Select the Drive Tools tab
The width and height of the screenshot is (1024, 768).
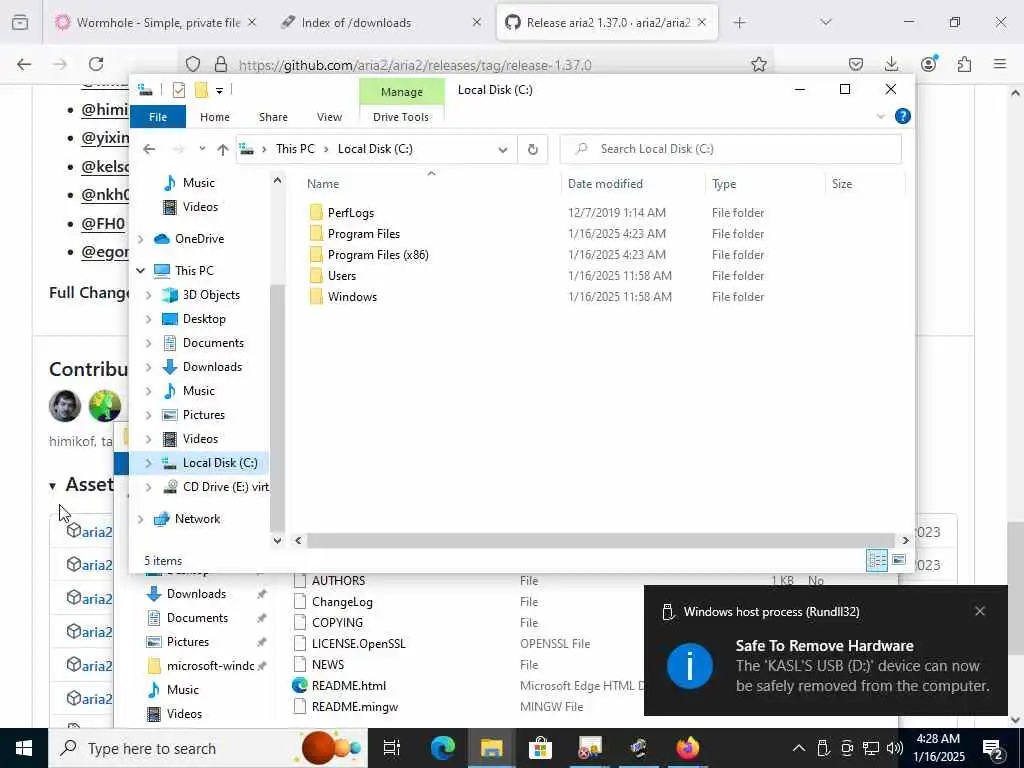[401, 117]
